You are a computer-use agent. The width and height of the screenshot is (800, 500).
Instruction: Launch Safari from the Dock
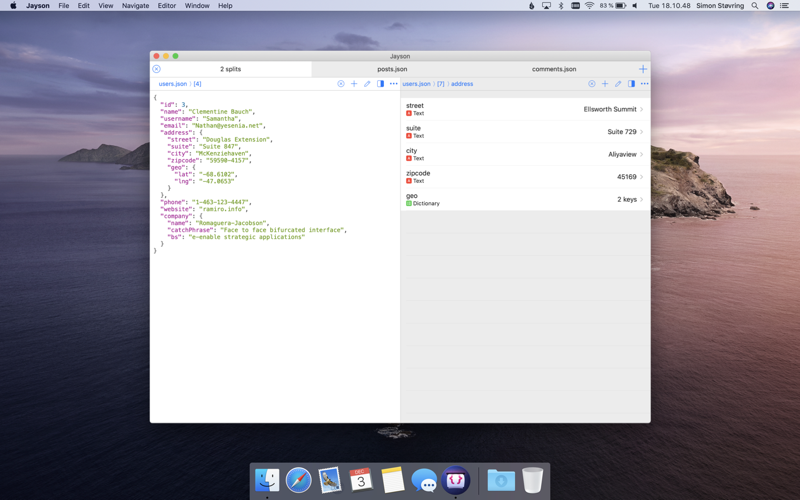coord(298,480)
